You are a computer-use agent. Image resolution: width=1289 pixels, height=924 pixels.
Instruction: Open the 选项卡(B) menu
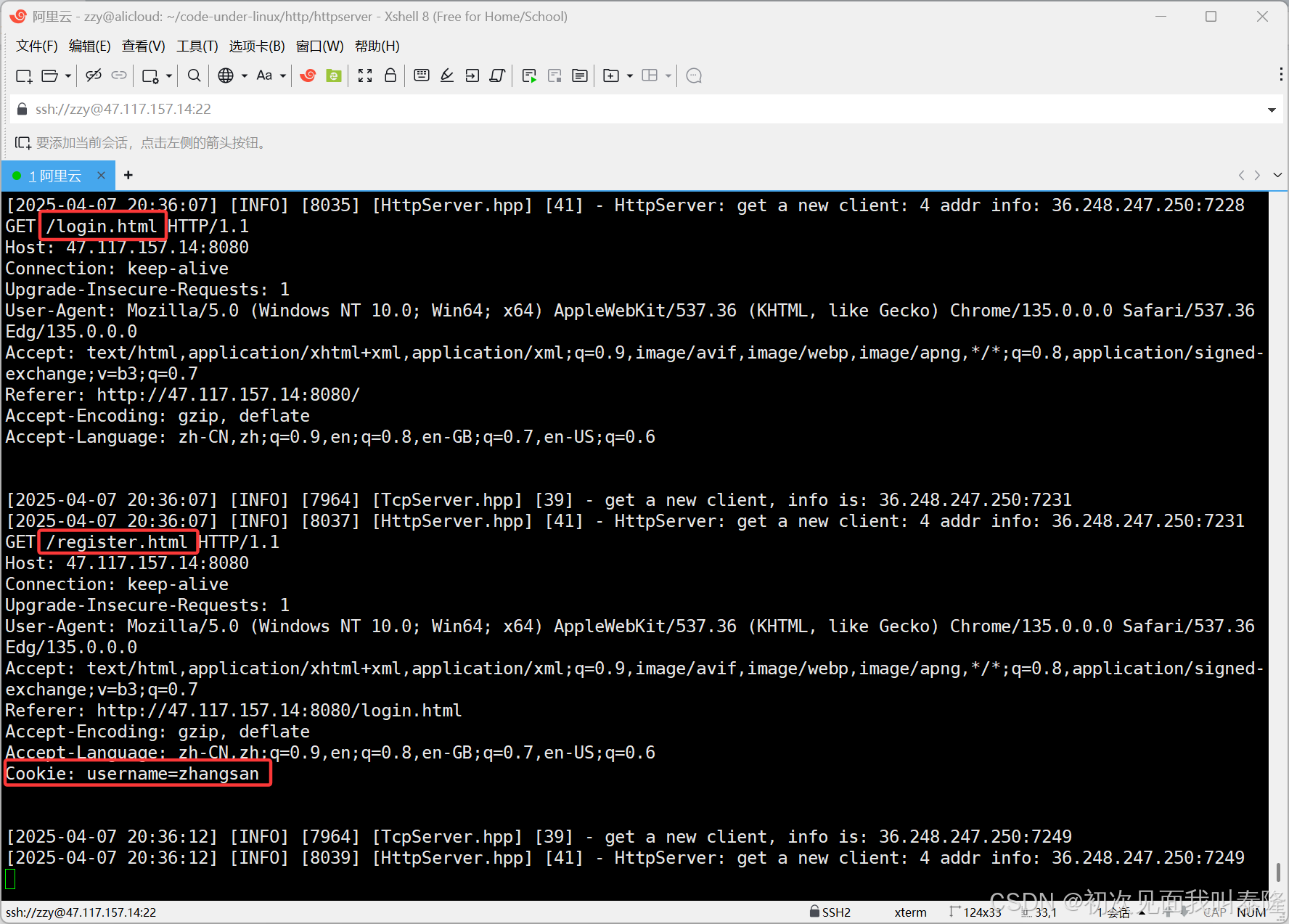[x=257, y=46]
